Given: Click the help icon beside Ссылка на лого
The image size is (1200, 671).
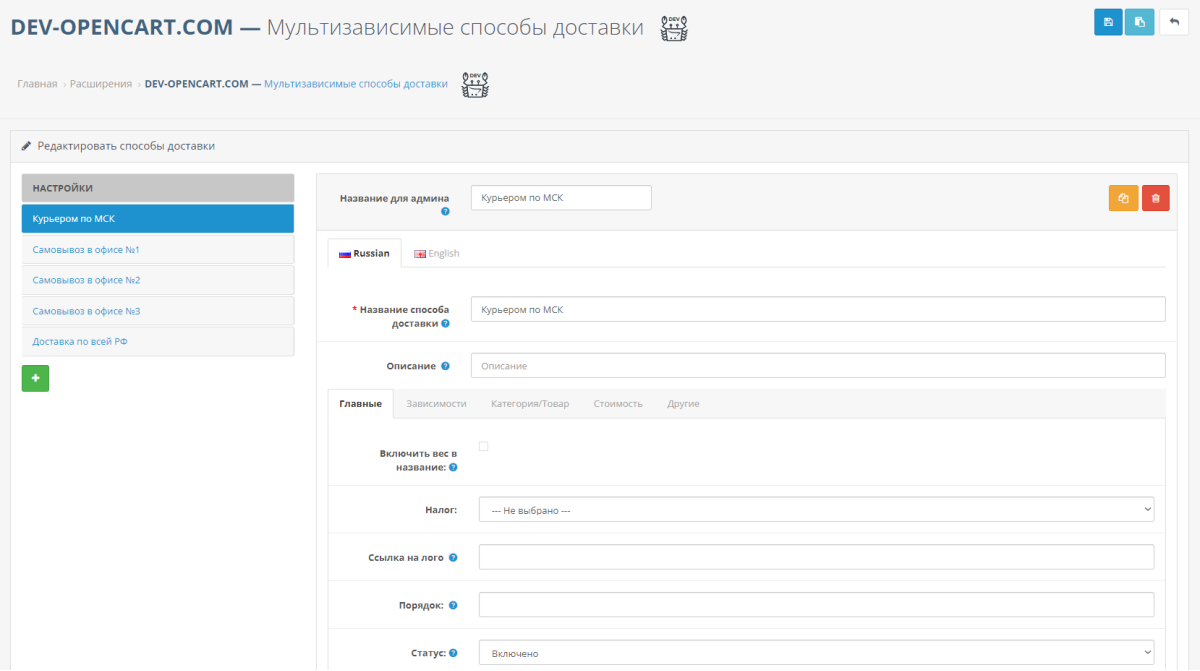Looking at the screenshot, I should (453, 557).
